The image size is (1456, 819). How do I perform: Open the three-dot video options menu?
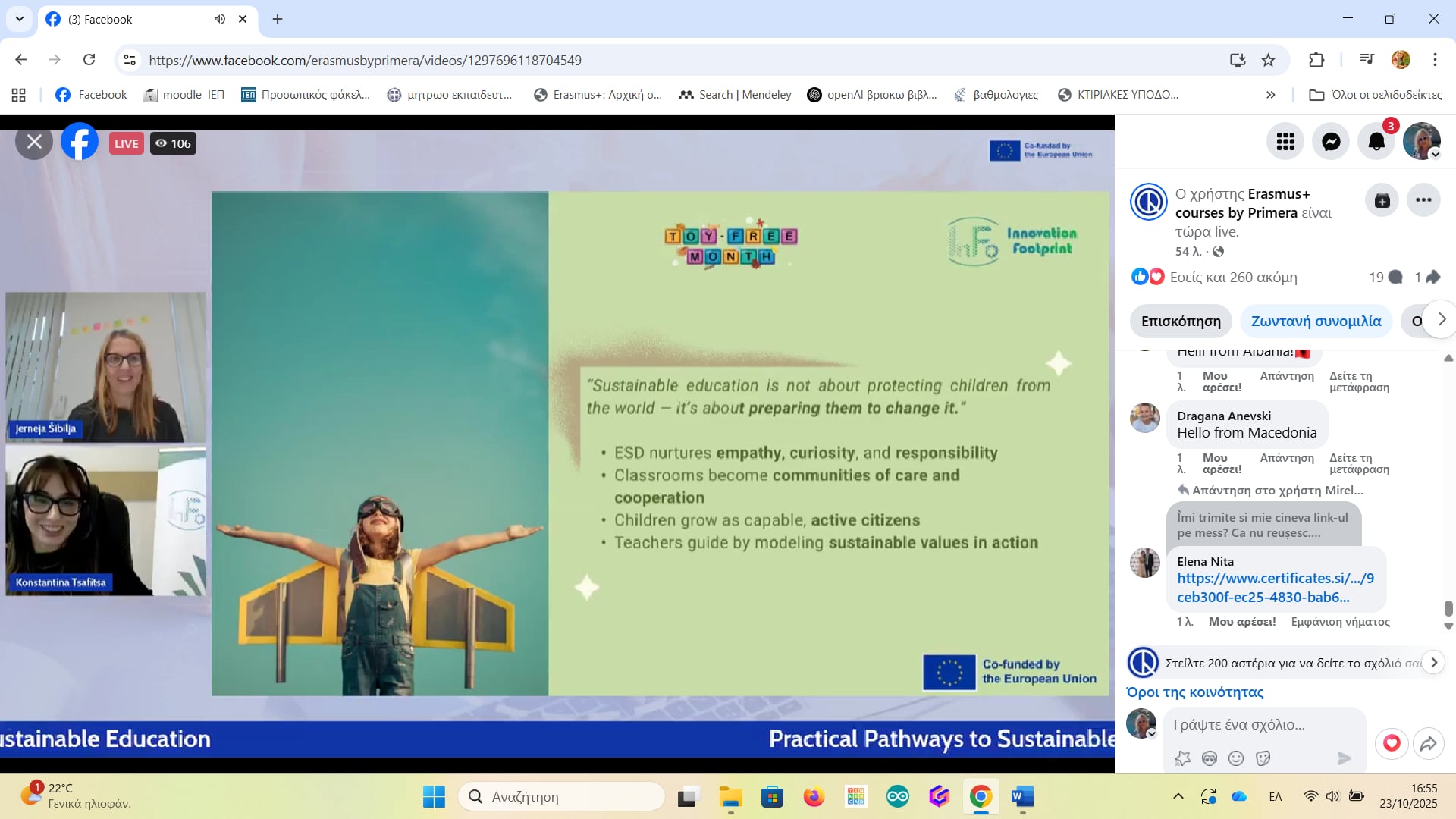(1423, 200)
